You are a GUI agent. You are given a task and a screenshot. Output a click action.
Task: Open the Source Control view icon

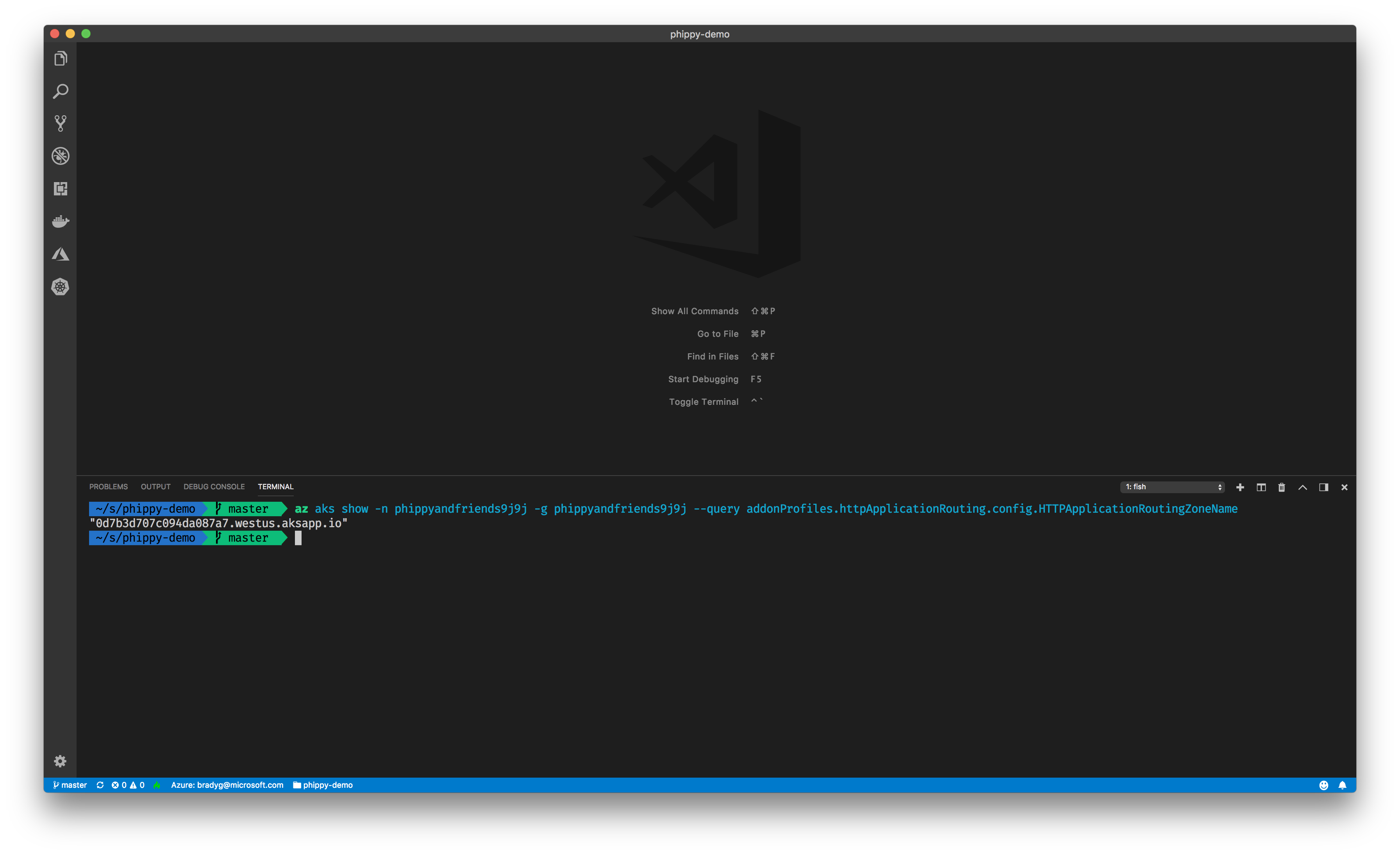click(60, 123)
